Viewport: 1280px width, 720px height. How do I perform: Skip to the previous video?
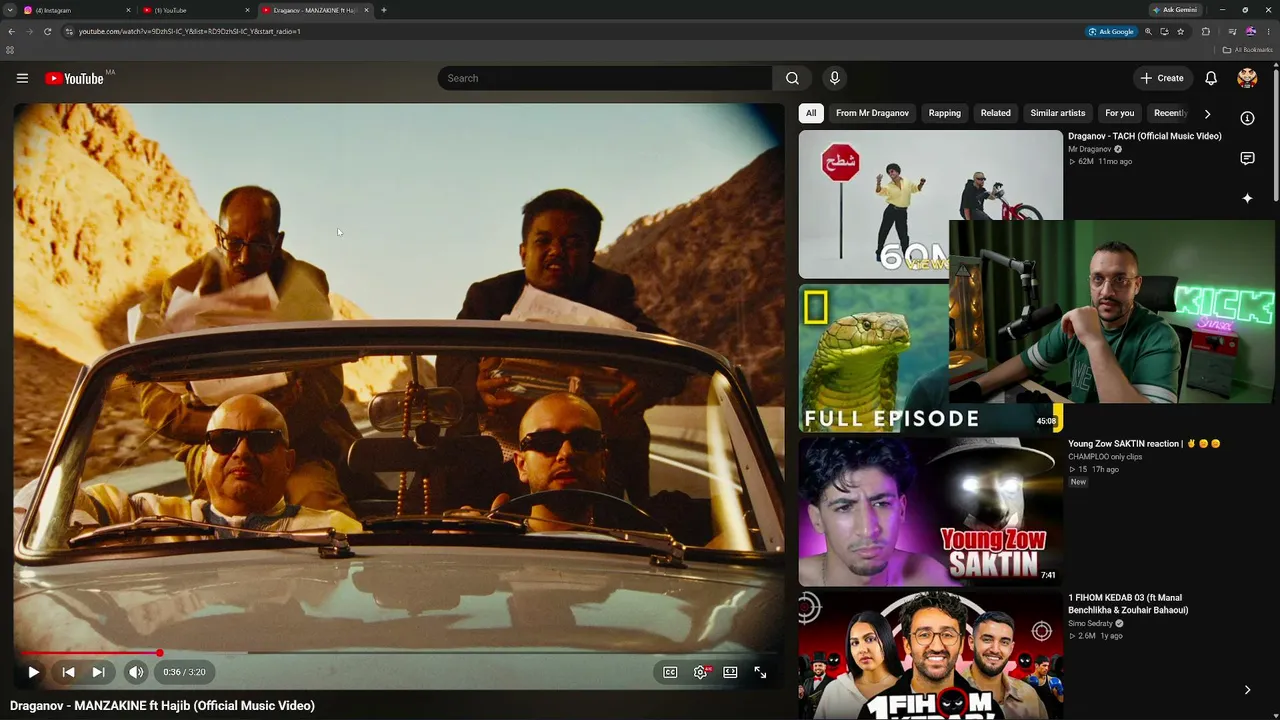[x=68, y=672]
